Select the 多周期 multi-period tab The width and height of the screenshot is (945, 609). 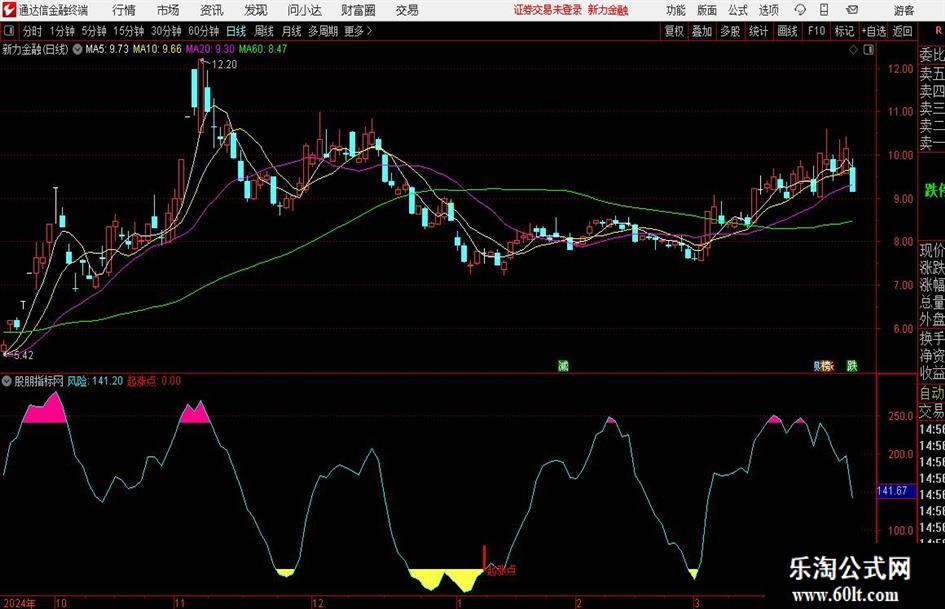pyautogui.click(x=323, y=31)
